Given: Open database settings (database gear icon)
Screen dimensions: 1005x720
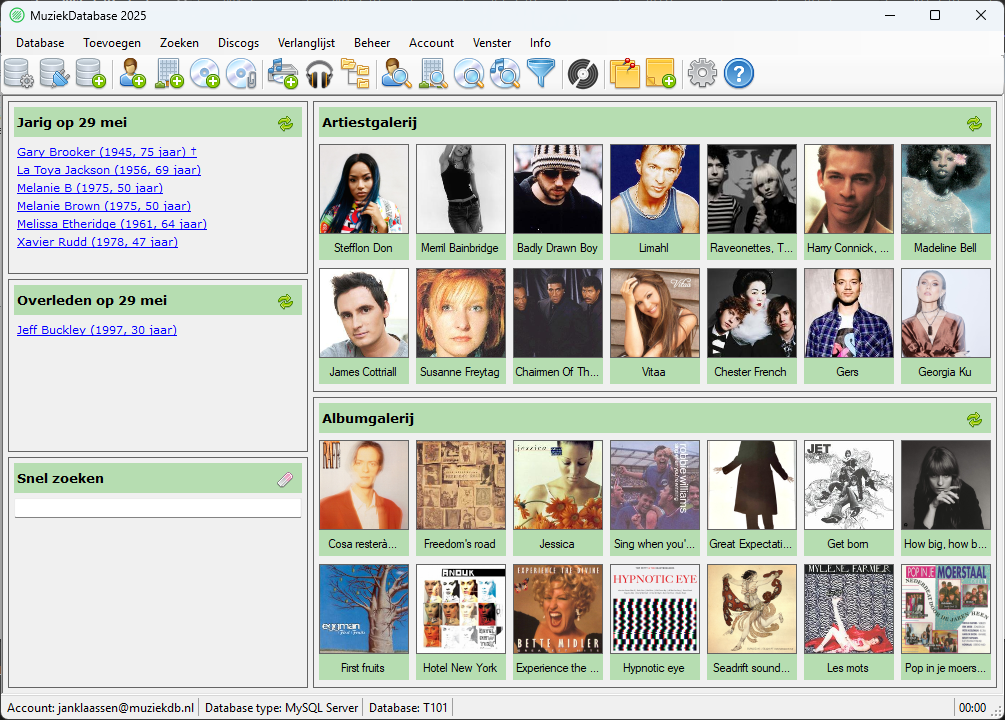Looking at the screenshot, I should click(19, 73).
